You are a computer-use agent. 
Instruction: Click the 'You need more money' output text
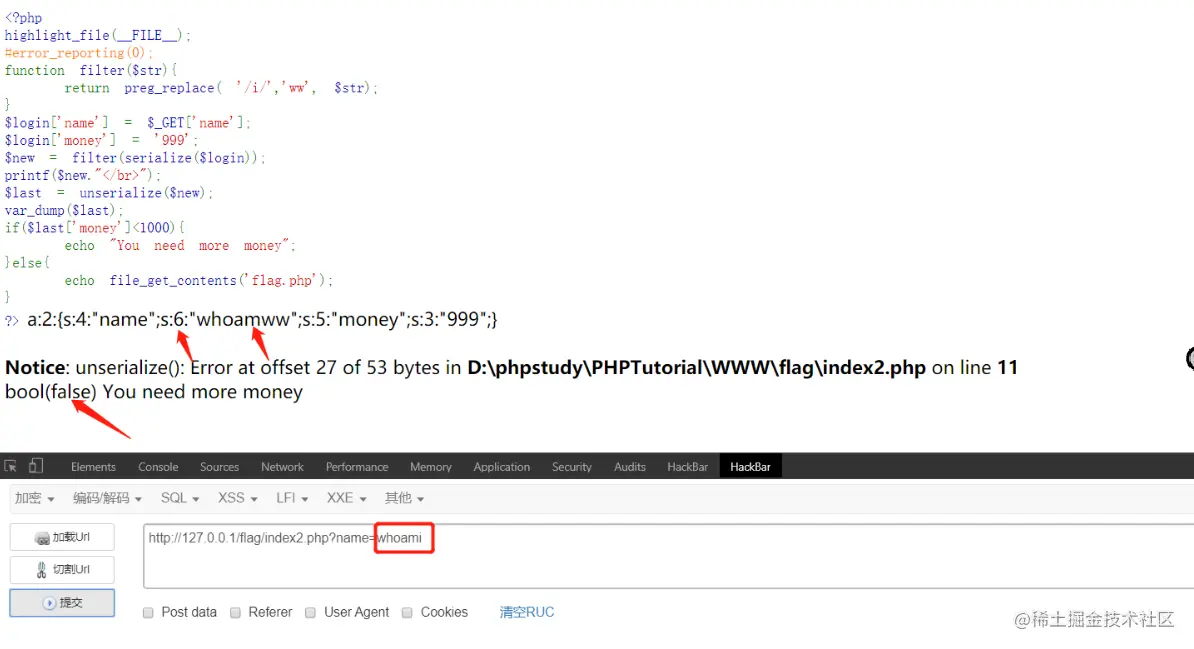click(x=203, y=392)
